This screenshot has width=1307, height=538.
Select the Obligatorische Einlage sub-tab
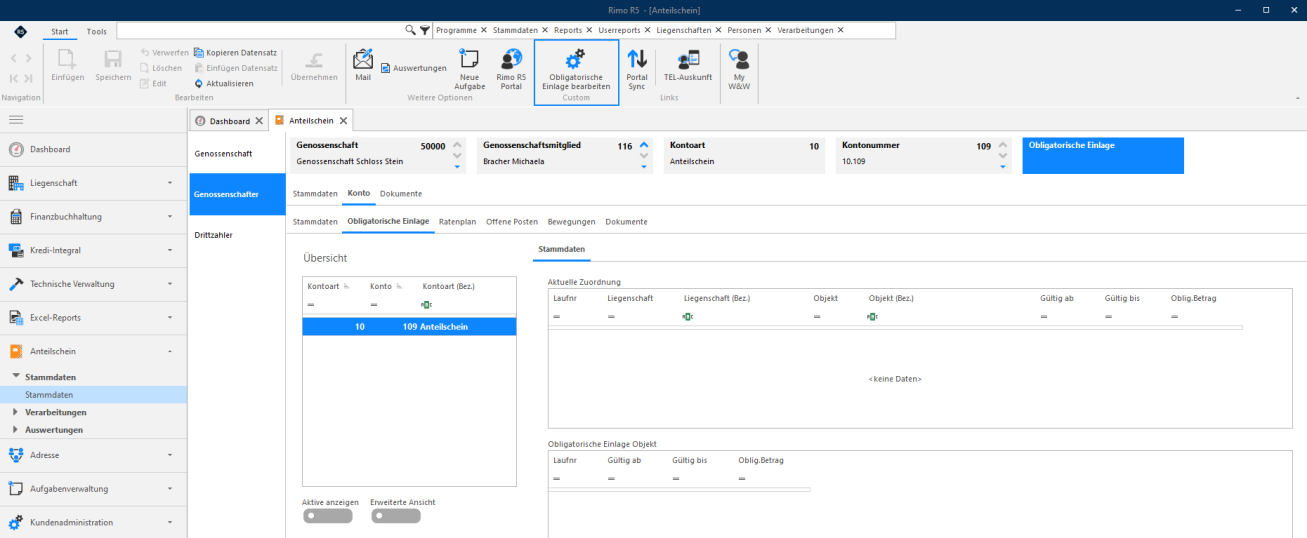click(388, 221)
